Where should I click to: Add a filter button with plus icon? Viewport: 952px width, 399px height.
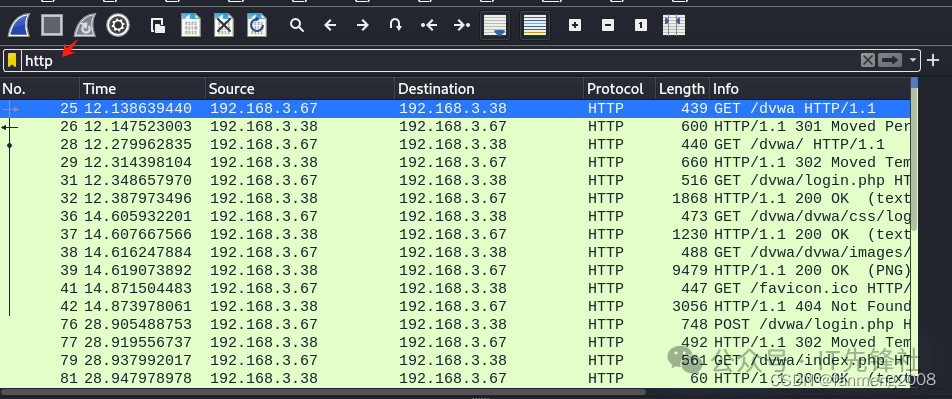933,60
